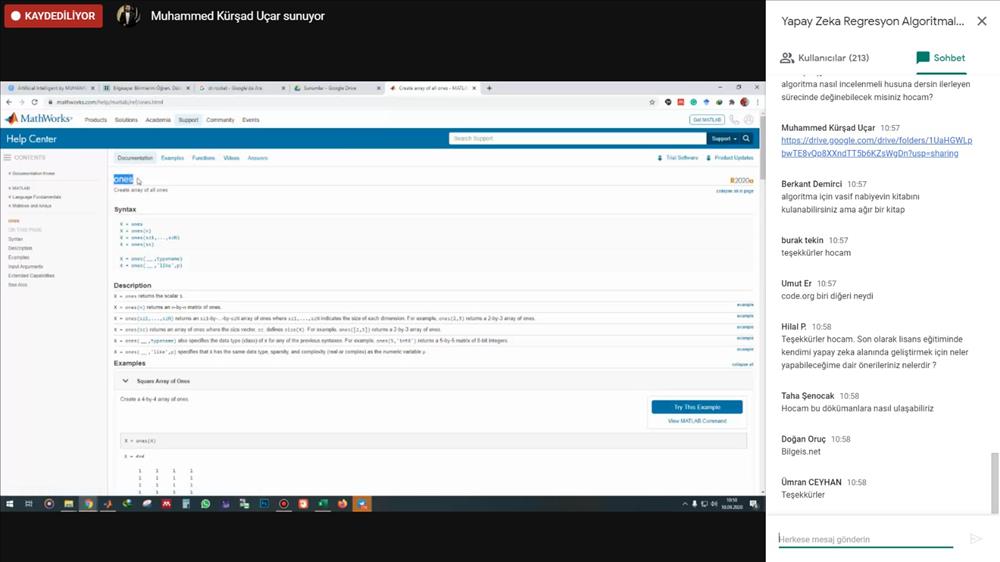
Task: Click the 'Description' entry in contents sidebar
Action: 20,248
